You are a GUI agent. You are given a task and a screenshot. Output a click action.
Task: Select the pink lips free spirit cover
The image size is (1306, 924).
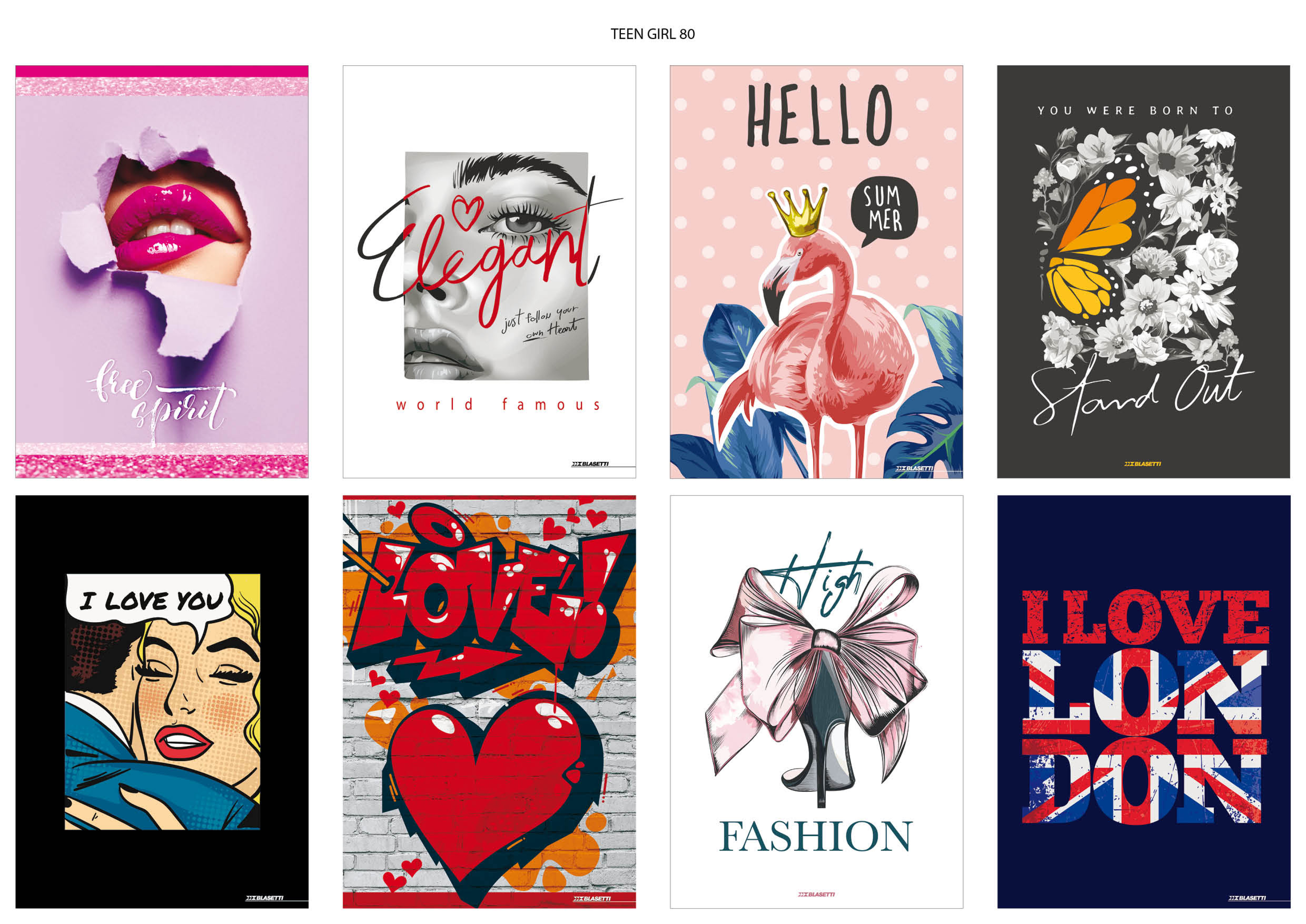click(x=162, y=271)
